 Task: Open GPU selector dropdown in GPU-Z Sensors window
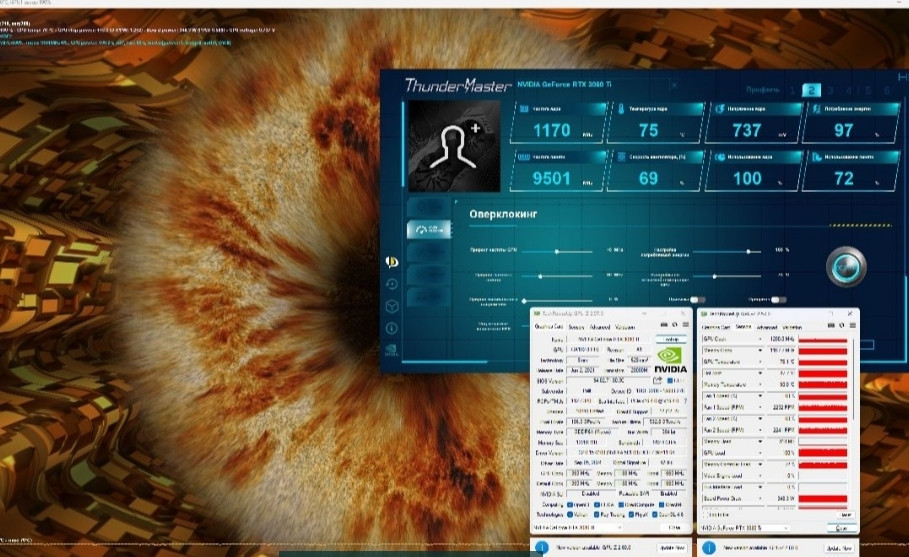(744, 528)
